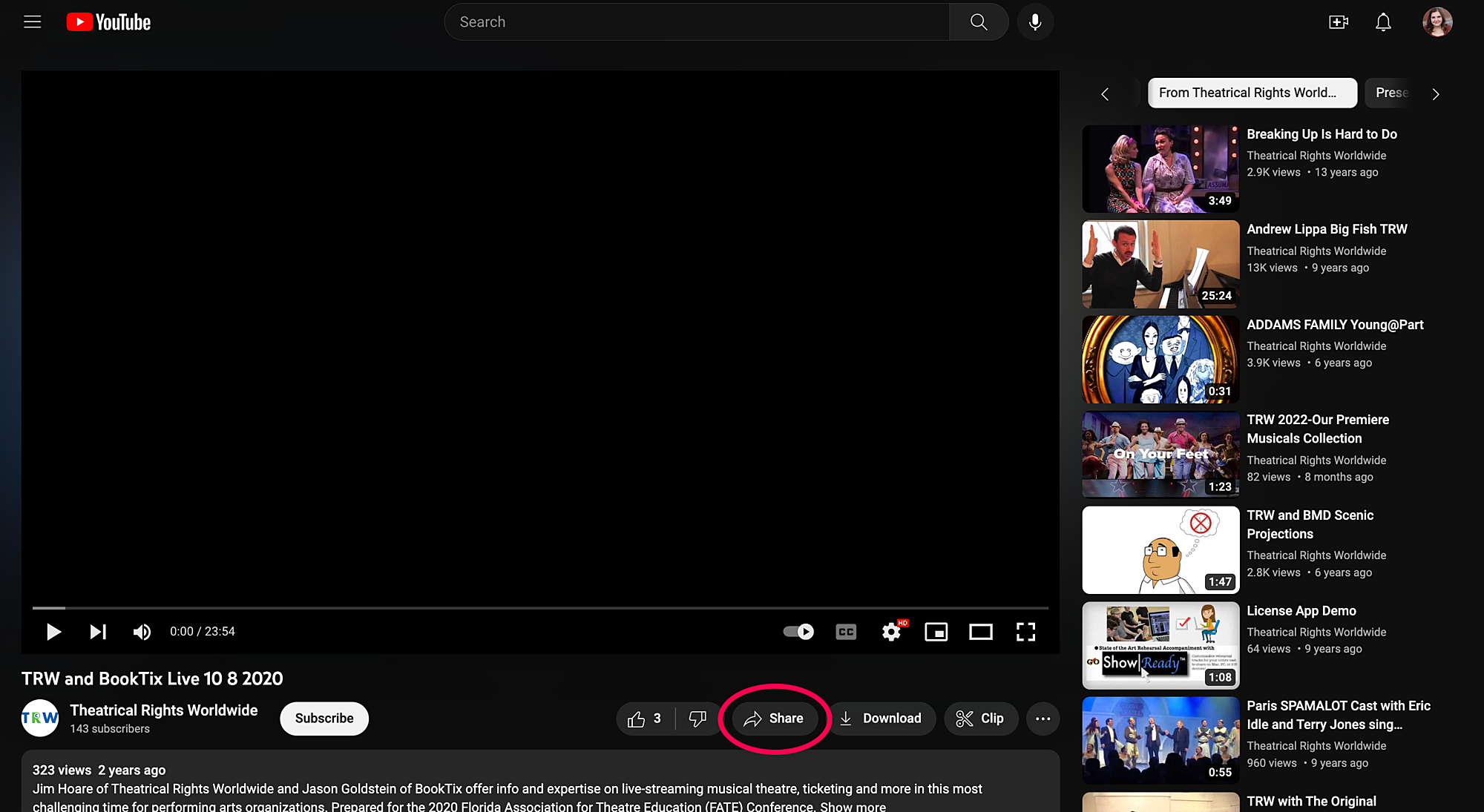The width and height of the screenshot is (1484, 812).
Task: Toggle the autoplay switch
Action: click(798, 632)
